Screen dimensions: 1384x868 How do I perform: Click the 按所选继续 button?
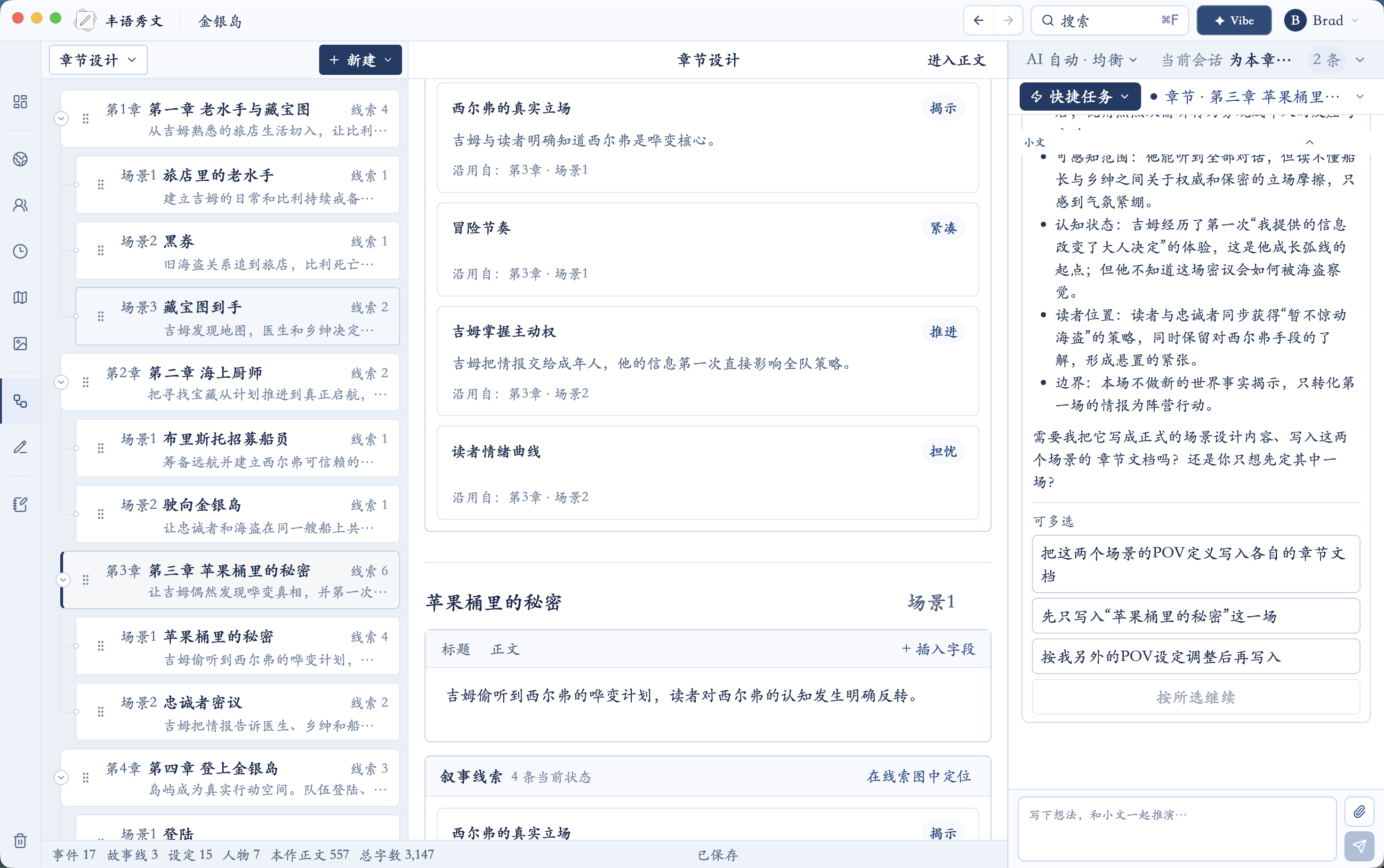(1196, 697)
